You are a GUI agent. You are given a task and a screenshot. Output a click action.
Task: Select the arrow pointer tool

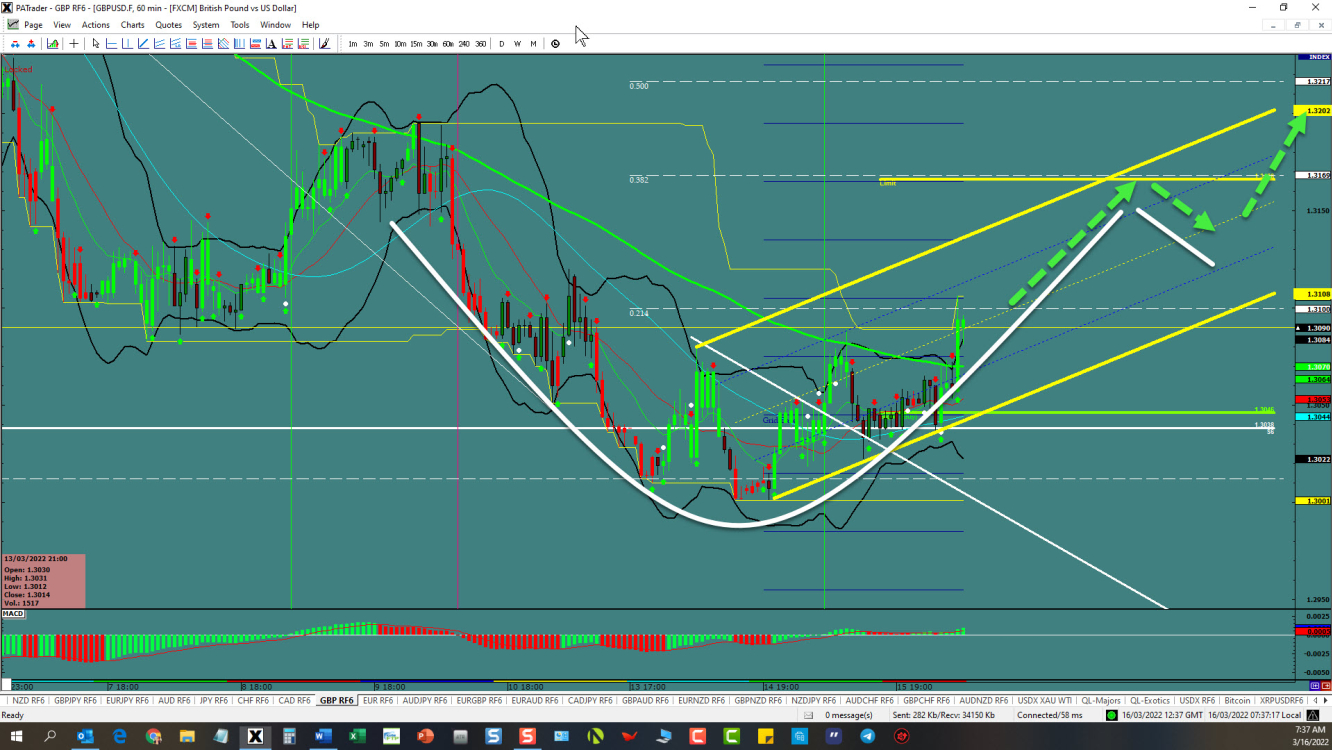(x=95, y=44)
